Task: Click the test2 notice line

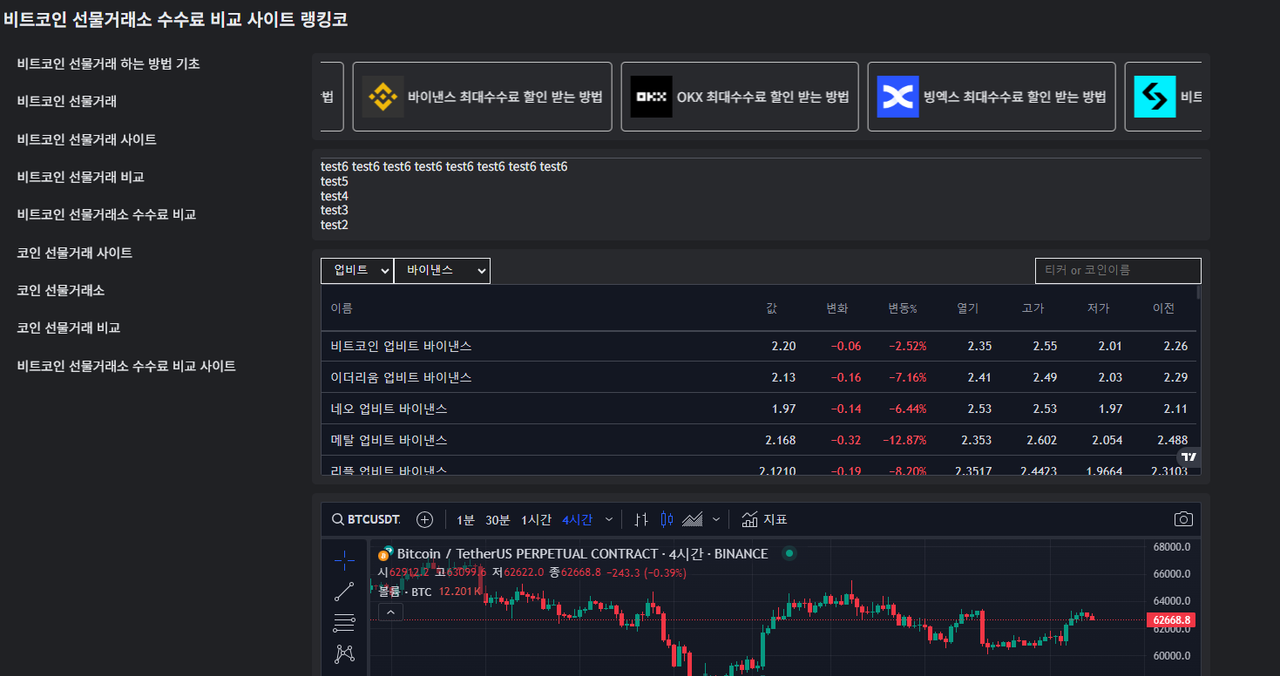Action: 334,225
